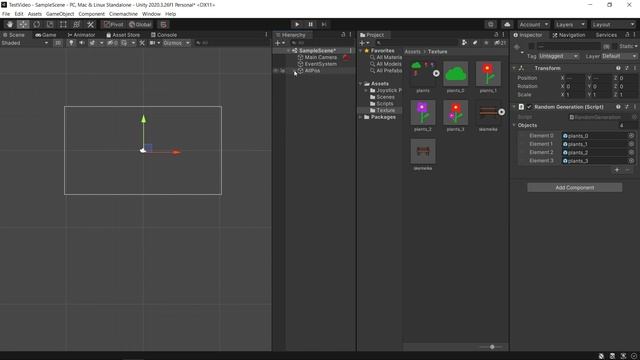Switch to the Game tab
Viewport: 640px width, 360px height.
(x=46, y=35)
